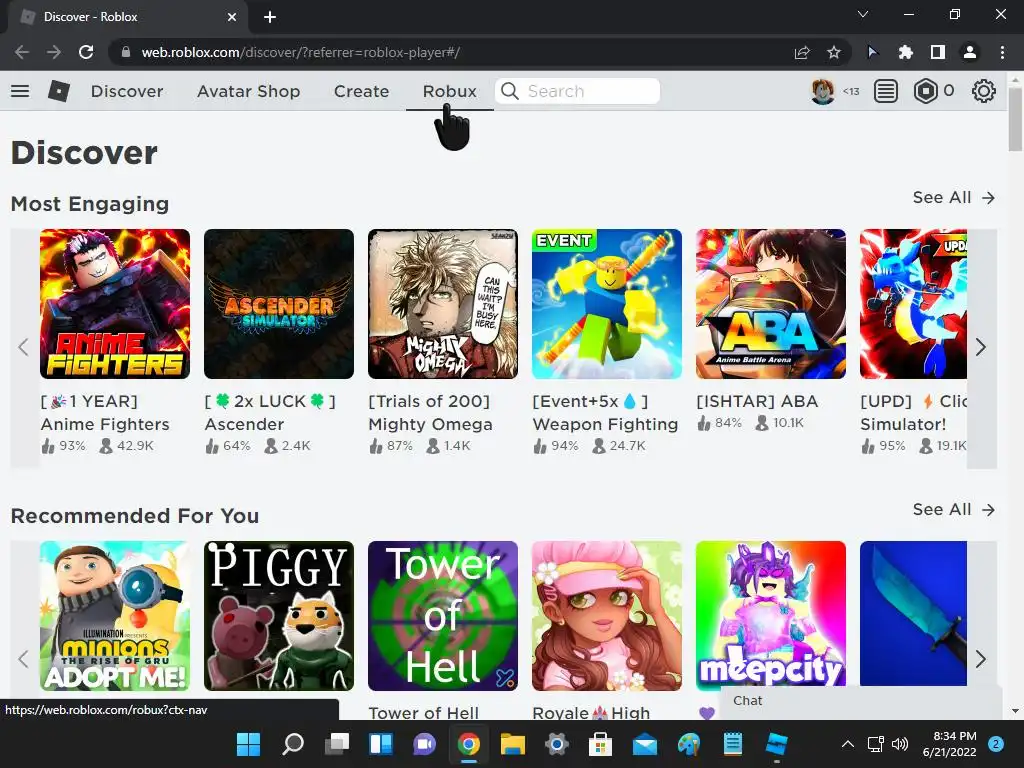The image size is (1024, 768).
Task: See All Recommended For You games
Action: click(x=953, y=509)
